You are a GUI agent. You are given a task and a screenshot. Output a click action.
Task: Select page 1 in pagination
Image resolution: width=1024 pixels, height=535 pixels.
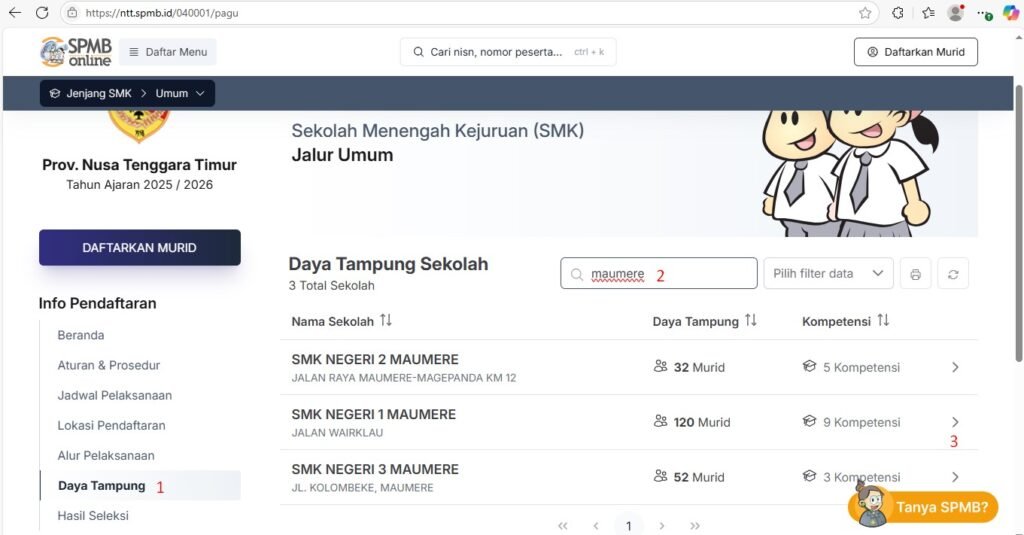(x=628, y=525)
